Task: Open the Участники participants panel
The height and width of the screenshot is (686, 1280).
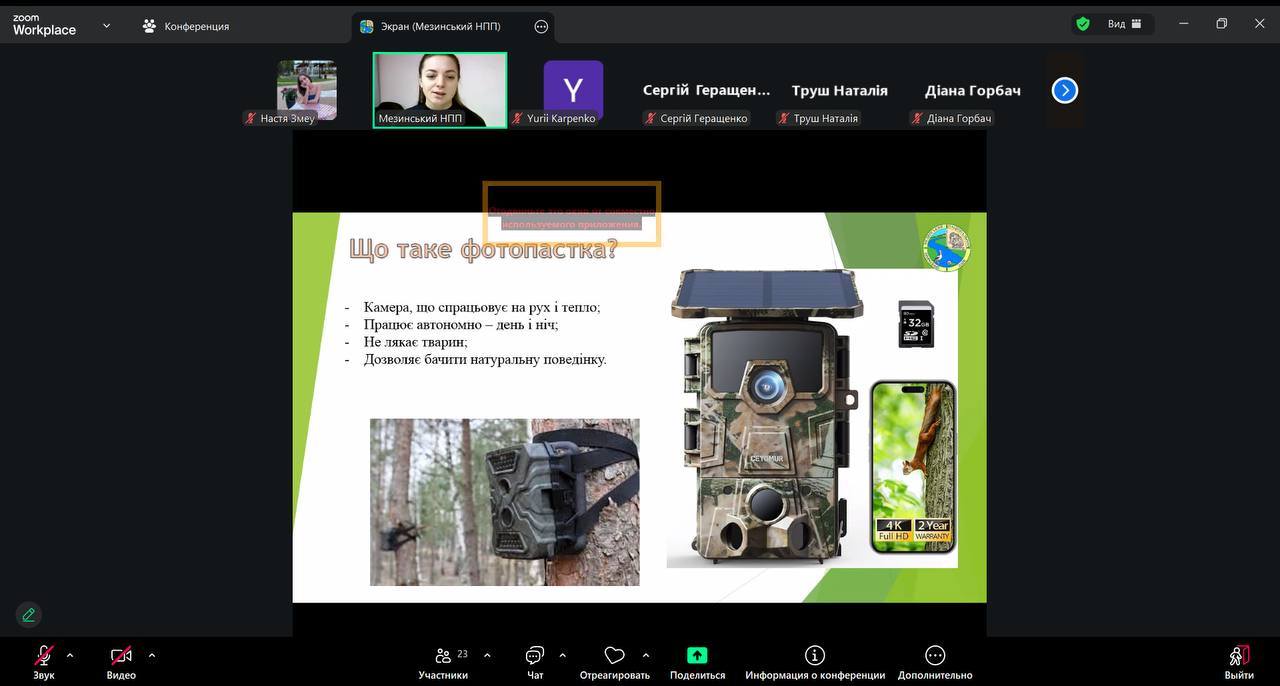Action: click(x=443, y=657)
